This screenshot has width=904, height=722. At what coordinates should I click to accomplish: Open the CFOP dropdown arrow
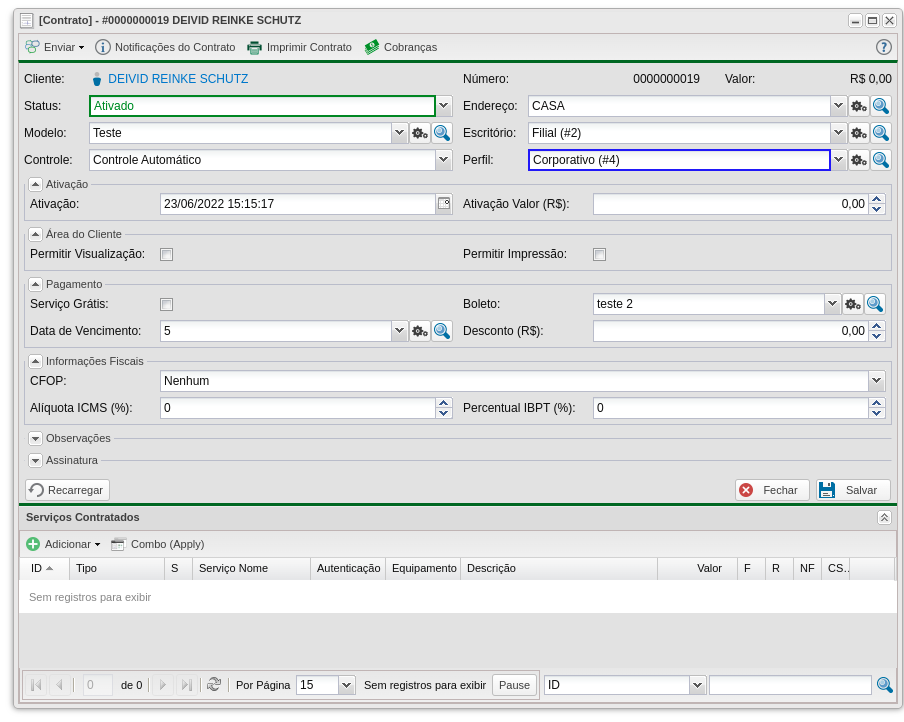(x=876, y=381)
